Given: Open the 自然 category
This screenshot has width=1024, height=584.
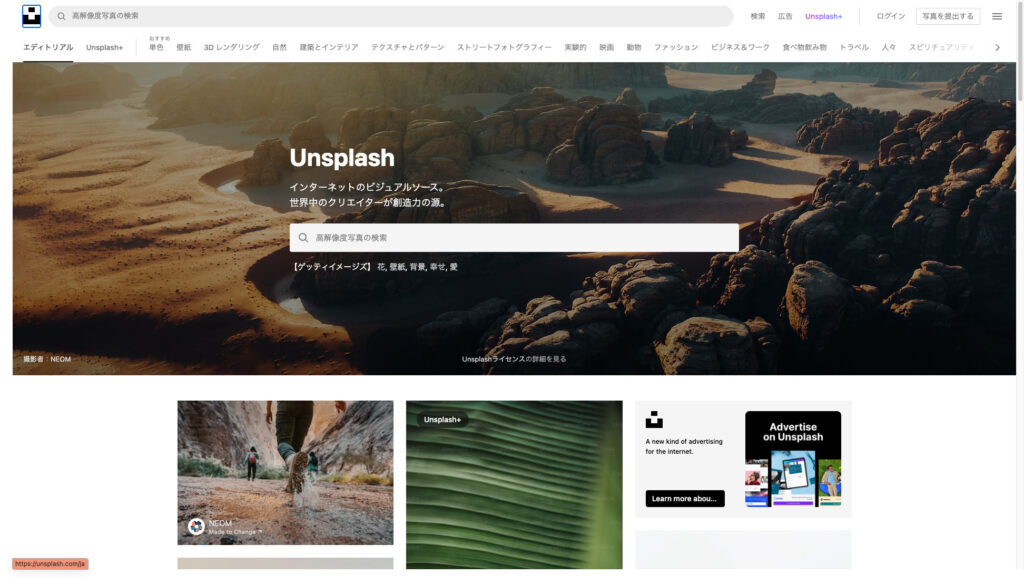Looking at the screenshot, I should coord(280,47).
